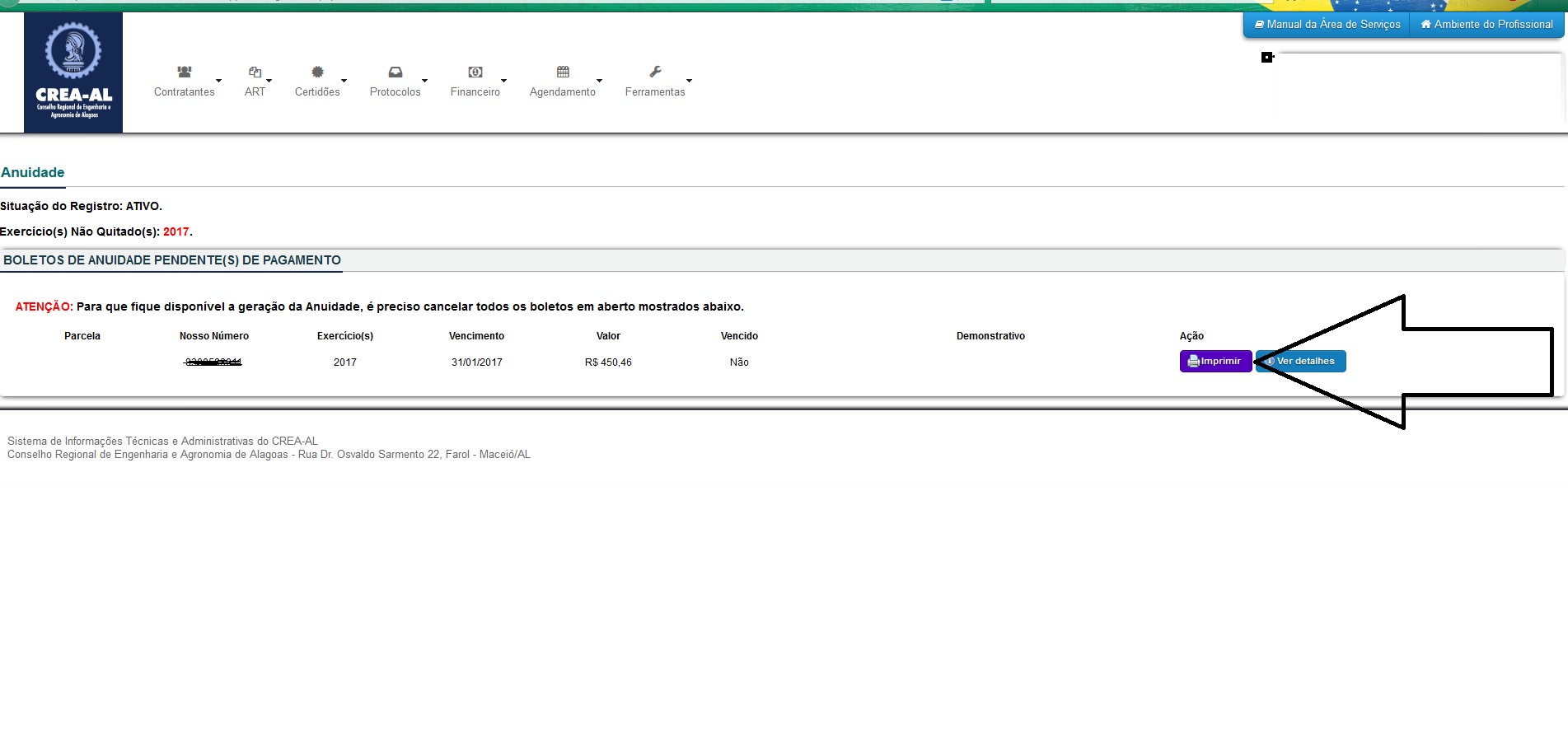Select the Anuidade heading tab

pos(33,173)
